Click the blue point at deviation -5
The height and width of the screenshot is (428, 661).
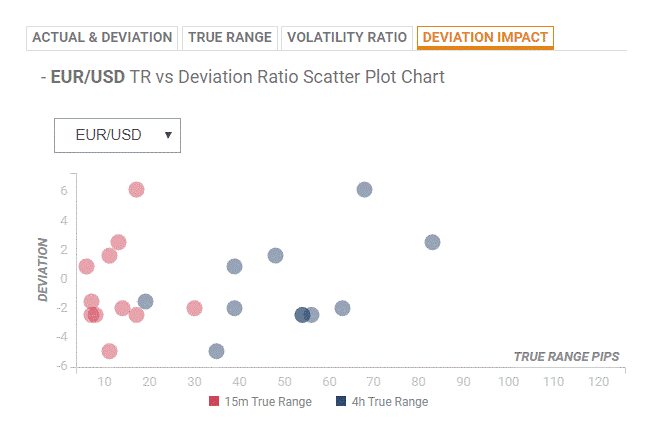coord(216,351)
